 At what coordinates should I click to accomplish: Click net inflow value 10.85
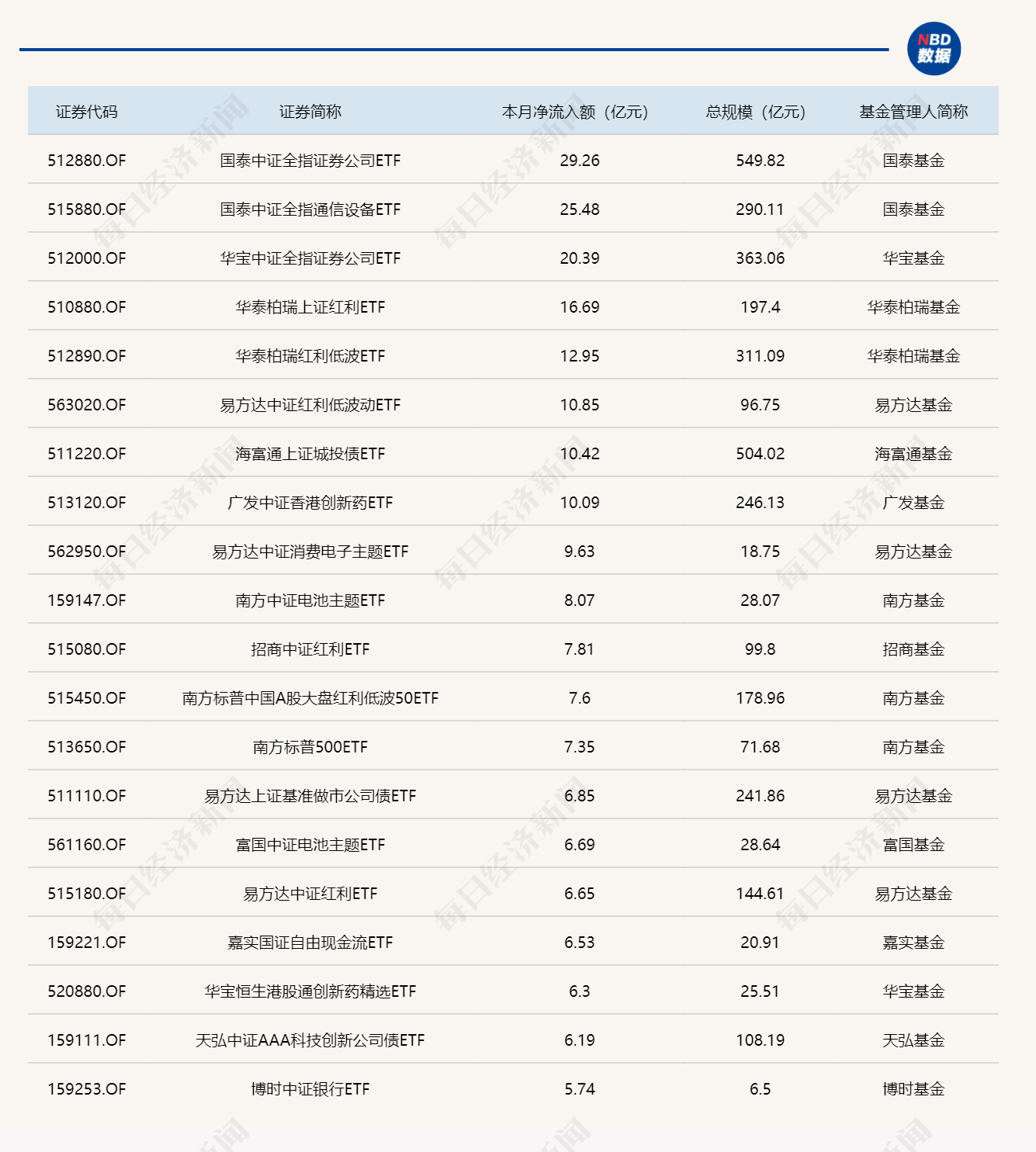[x=580, y=405]
